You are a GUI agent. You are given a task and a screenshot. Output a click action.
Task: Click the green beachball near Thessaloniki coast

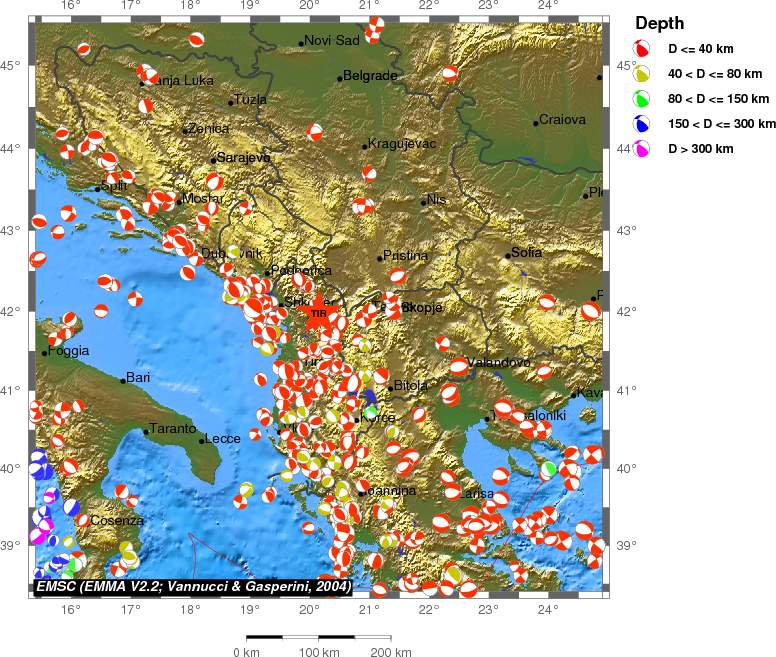click(548, 468)
